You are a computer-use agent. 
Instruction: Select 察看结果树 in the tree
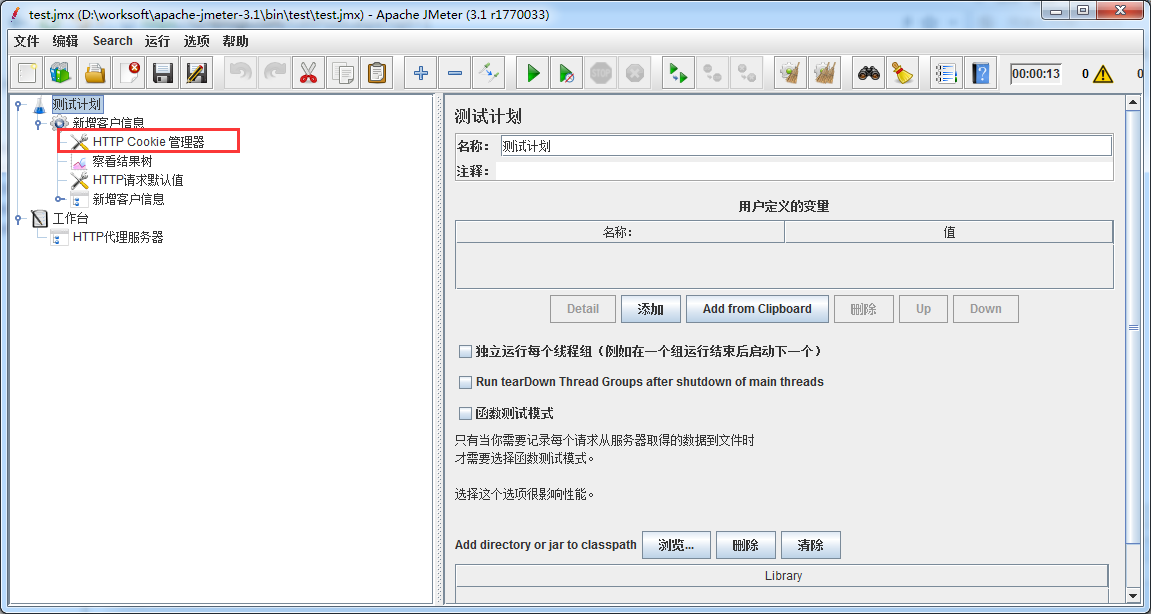(x=122, y=161)
